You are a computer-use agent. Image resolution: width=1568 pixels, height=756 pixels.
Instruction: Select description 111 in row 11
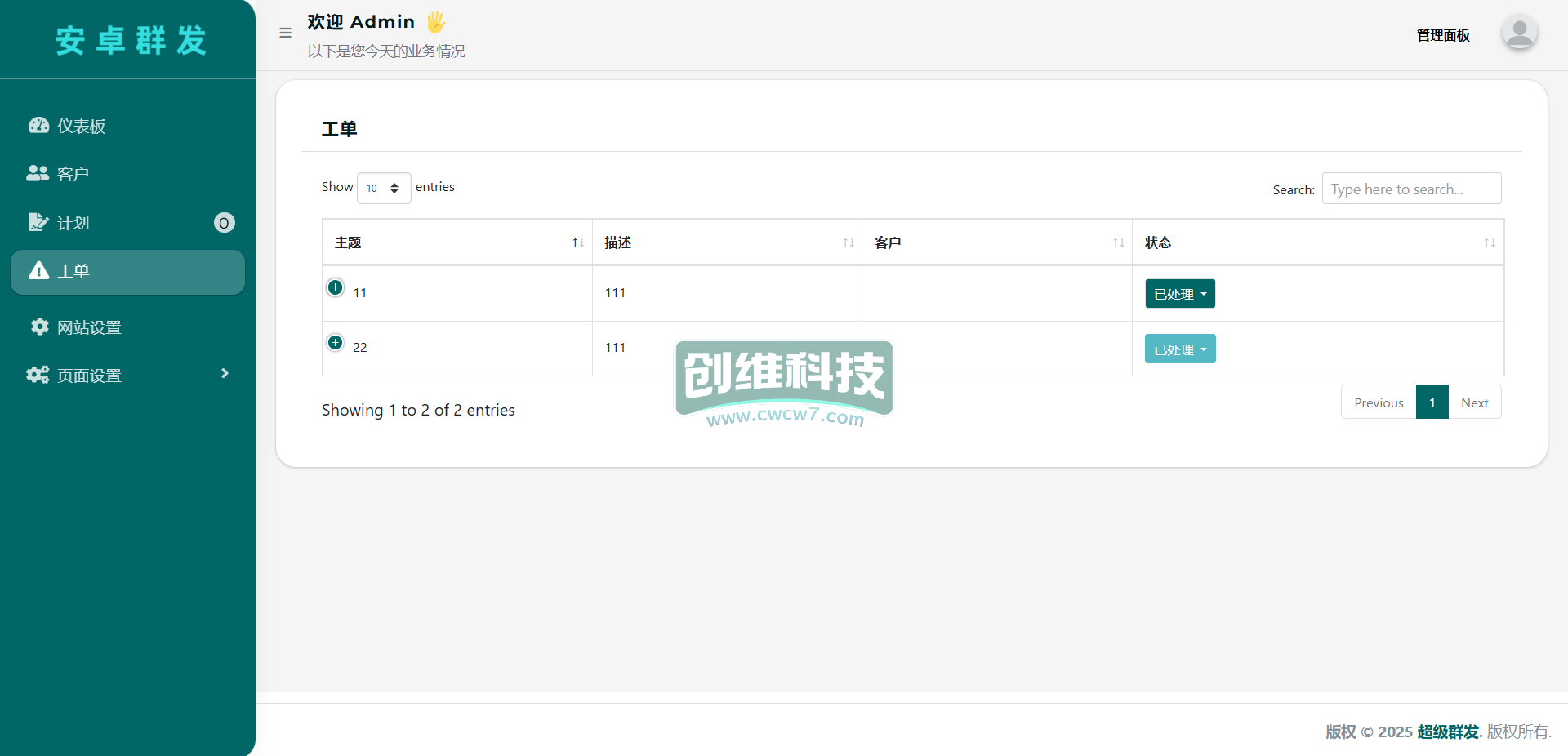tap(615, 293)
